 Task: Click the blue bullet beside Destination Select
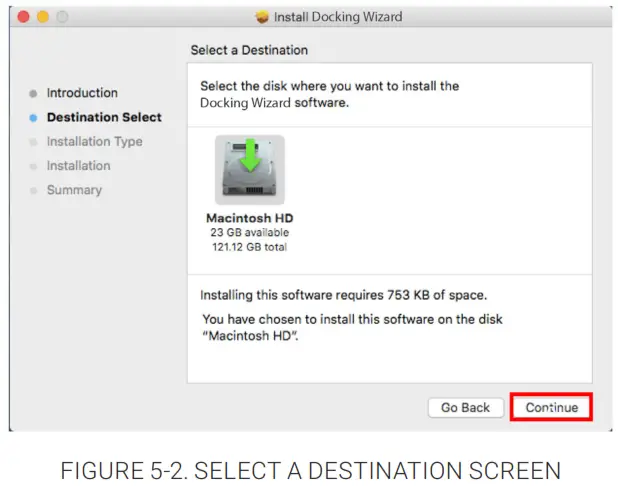pyautogui.click(x=34, y=118)
